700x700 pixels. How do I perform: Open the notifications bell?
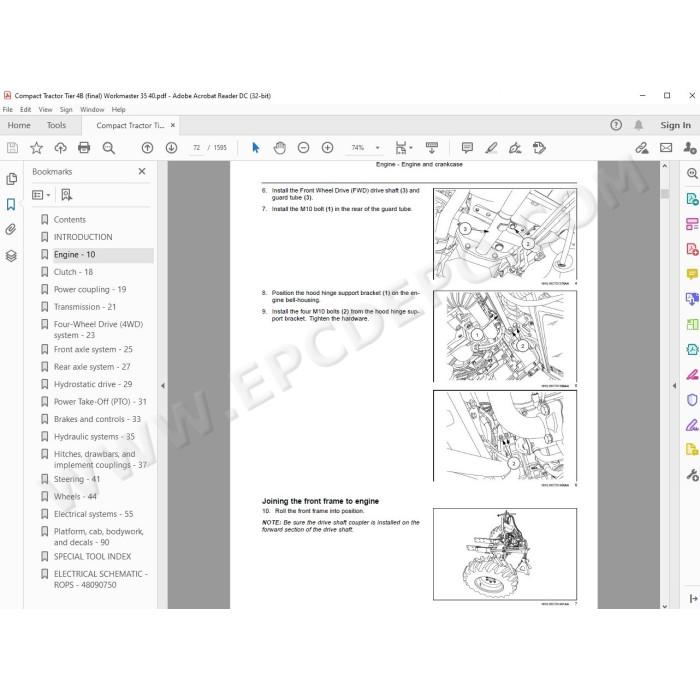coord(639,125)
